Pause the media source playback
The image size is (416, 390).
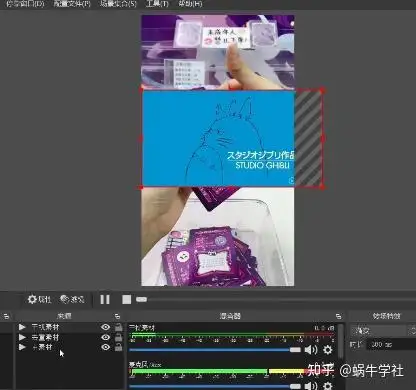point(105,299)
